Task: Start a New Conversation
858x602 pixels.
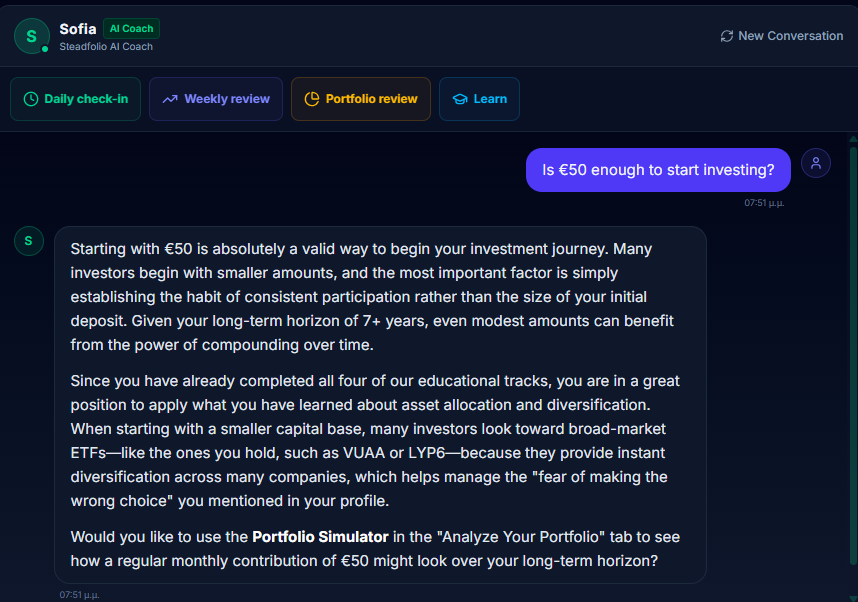Action: click(781, 36)
